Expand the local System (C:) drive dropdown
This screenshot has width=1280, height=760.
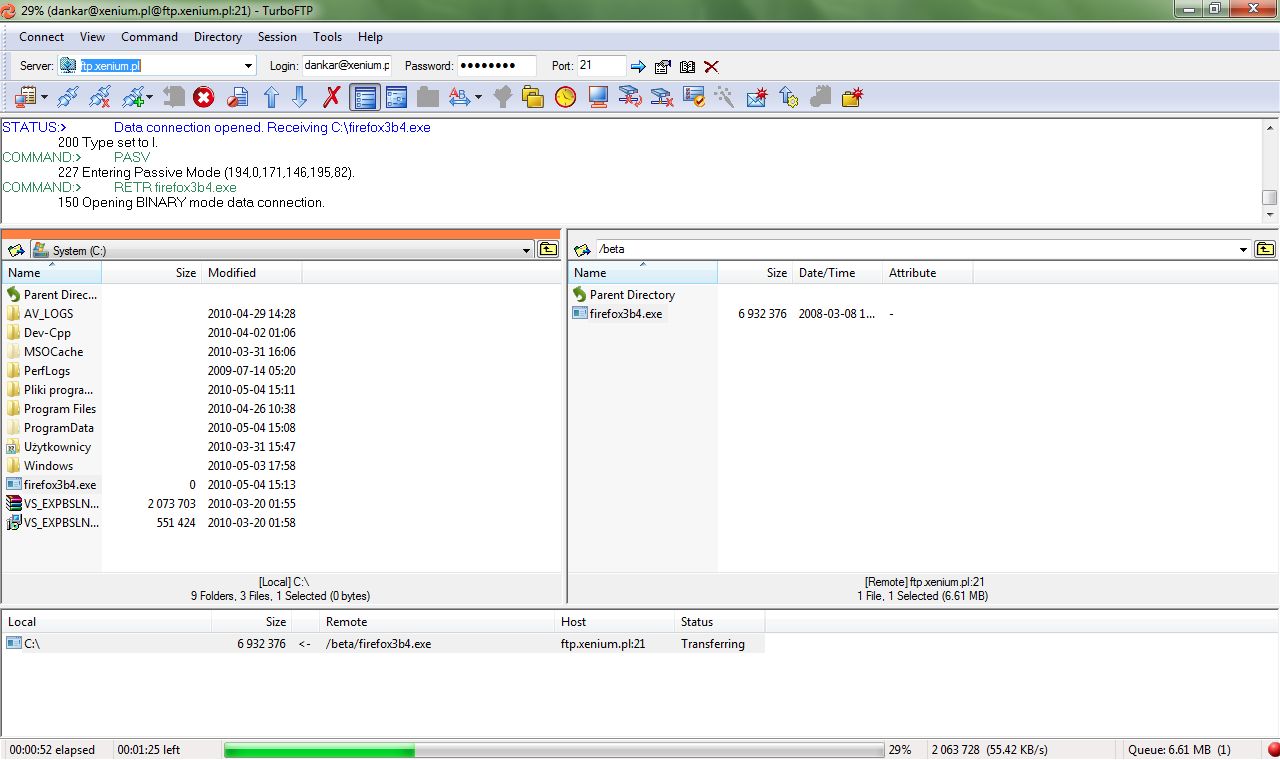coord(527,250)
